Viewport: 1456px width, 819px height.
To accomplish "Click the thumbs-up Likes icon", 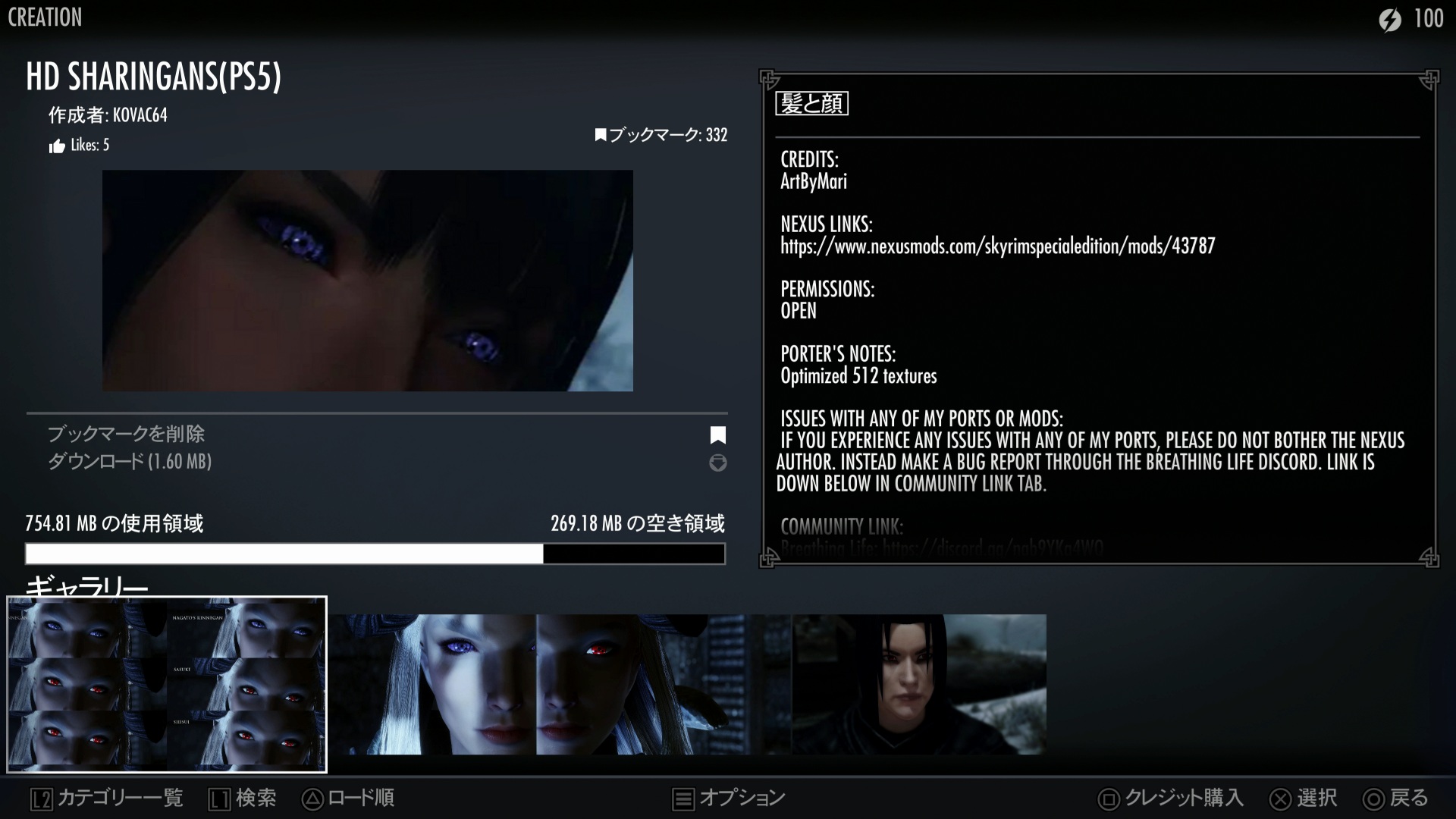I will [x=57, y=146].
